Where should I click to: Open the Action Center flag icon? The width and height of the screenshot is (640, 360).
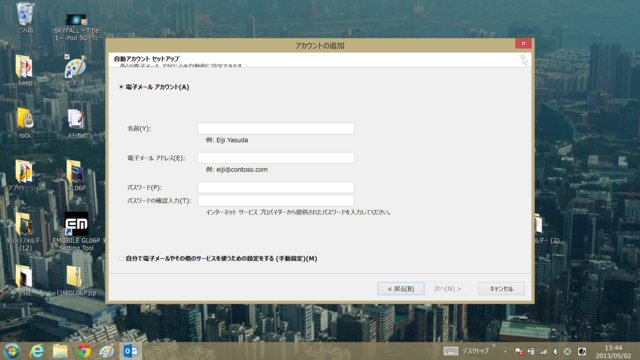pos(519,351)
